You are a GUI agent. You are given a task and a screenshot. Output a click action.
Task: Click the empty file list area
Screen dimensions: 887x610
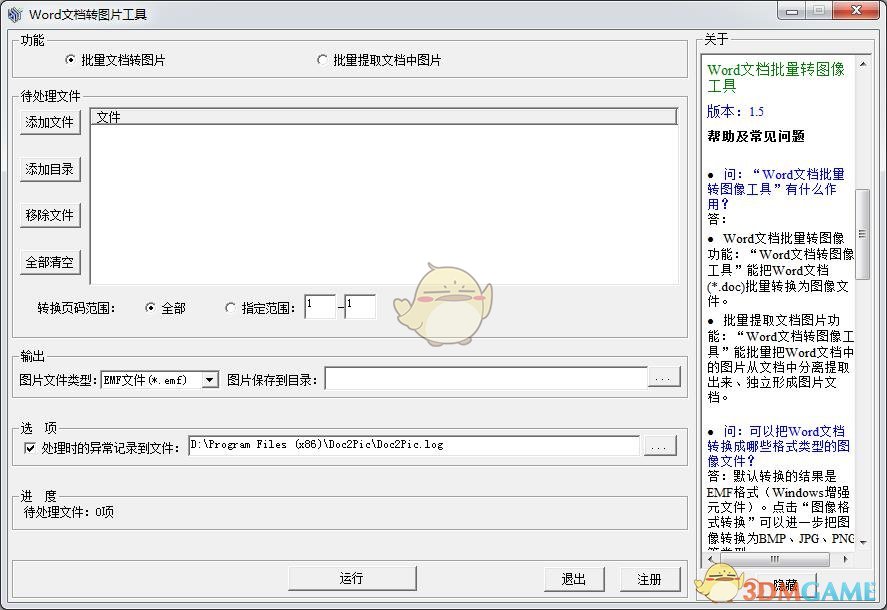[384, 204]
